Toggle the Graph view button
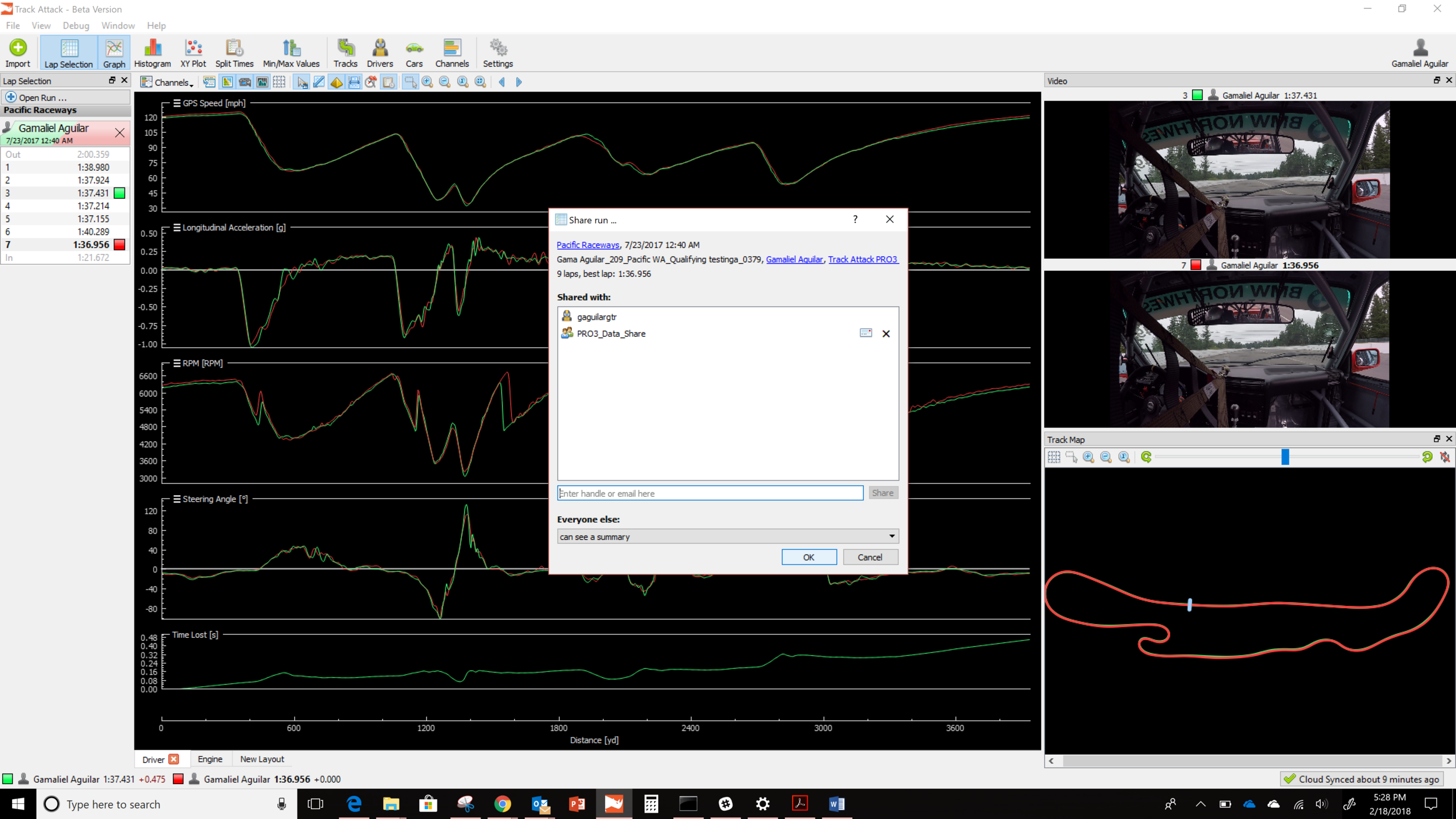 114,53
